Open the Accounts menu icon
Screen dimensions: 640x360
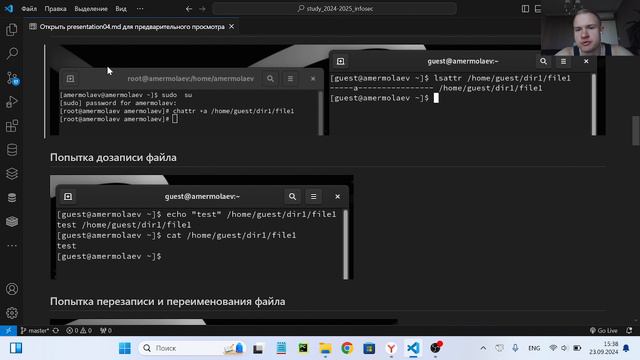(12, 289)
